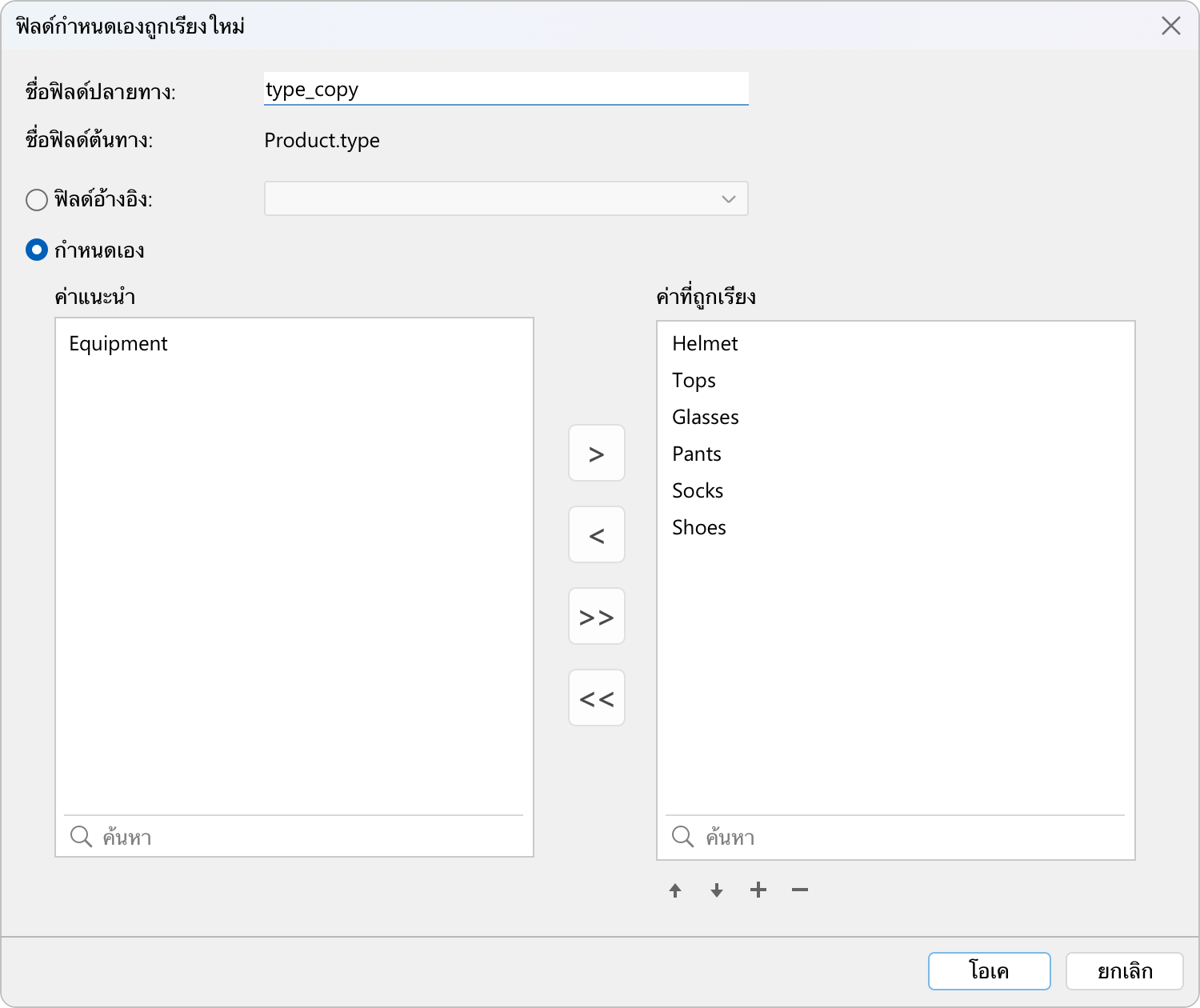Screen dimensions: 1200x1008
Task: Move selected value left with < button
Action: [x=597, y=535]
